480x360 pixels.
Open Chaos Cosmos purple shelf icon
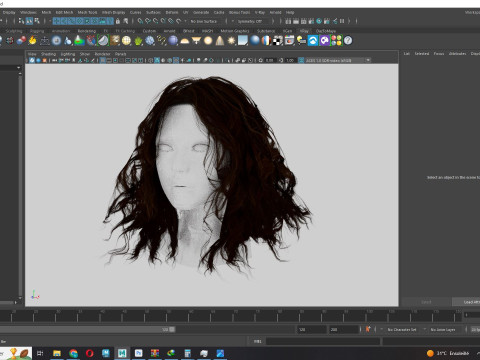point(324,41)
